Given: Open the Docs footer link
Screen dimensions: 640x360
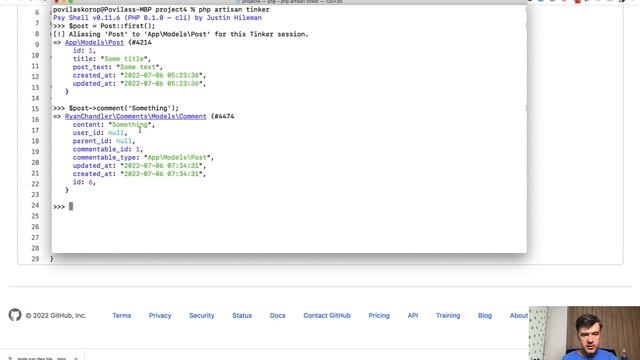Looking at the screenshot, I should (x=278, y=316).
